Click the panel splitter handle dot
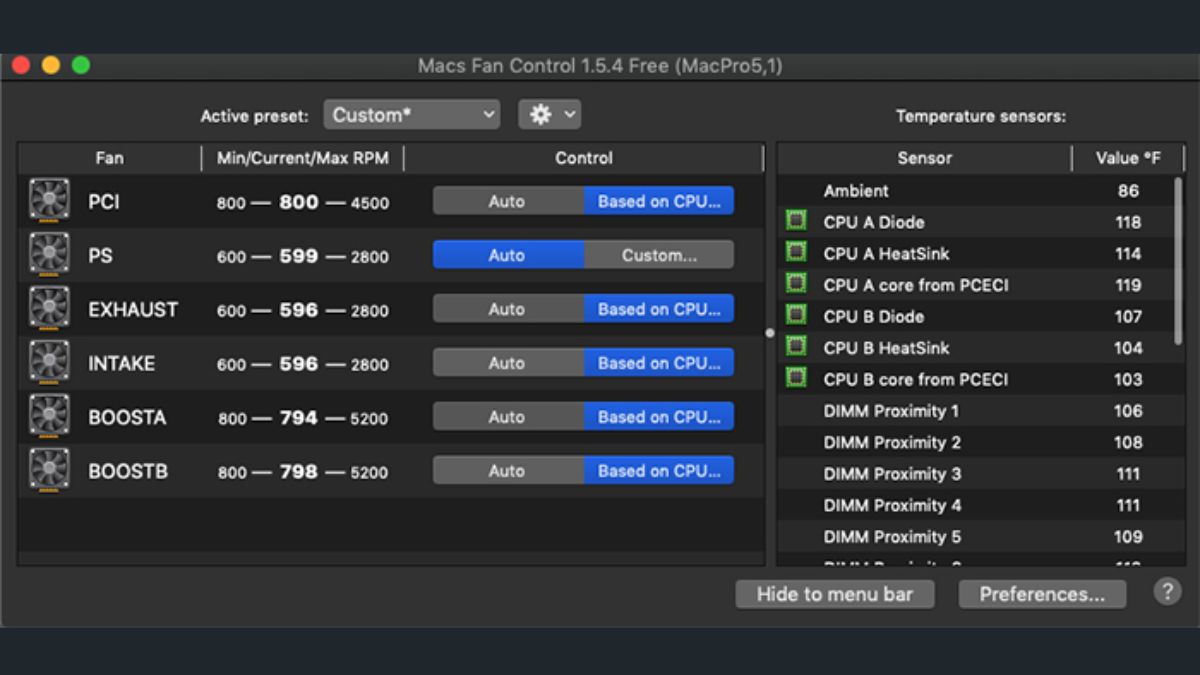Image resolution: width=1200 pixels, height=675 pixels. tap(770, 333)
